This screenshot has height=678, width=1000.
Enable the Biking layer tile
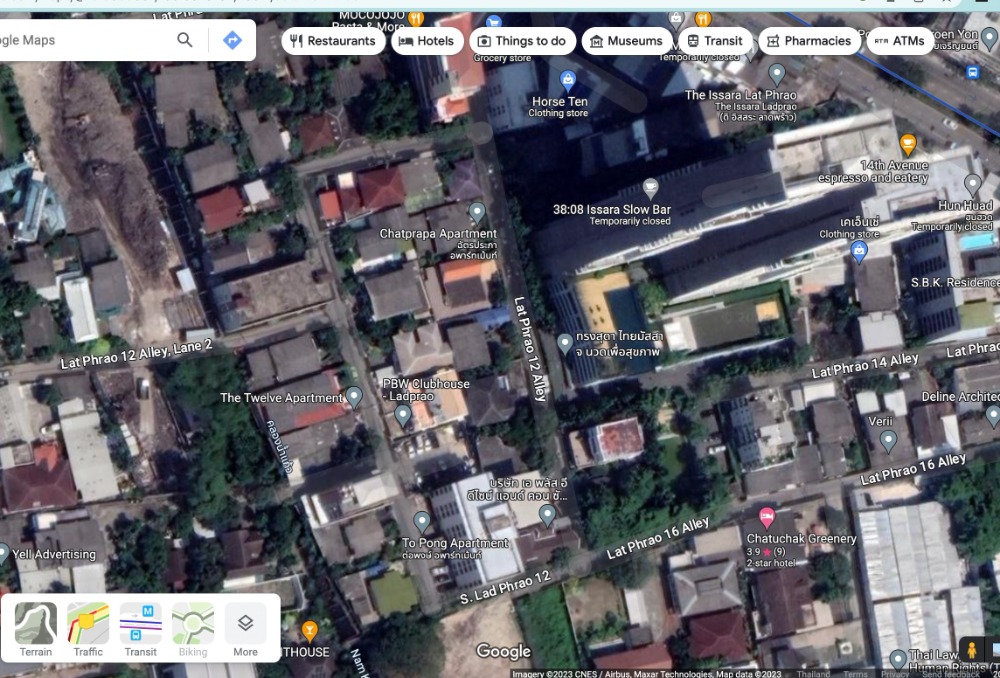click(x=193, y=629)
